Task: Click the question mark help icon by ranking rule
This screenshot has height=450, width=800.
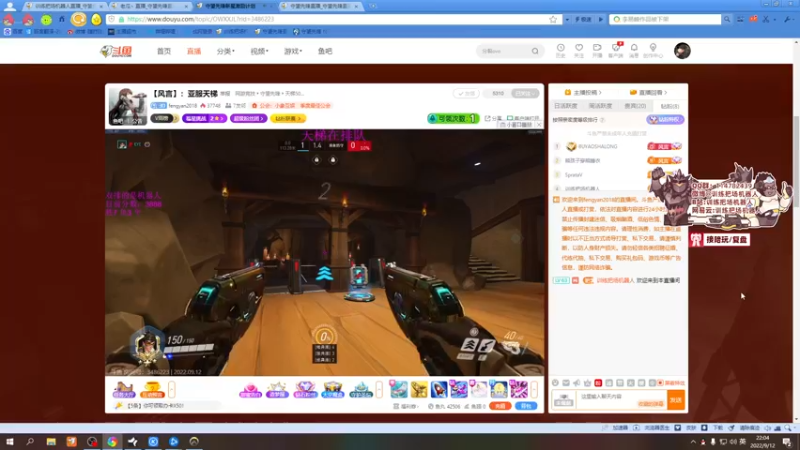Action: point(603,120)
